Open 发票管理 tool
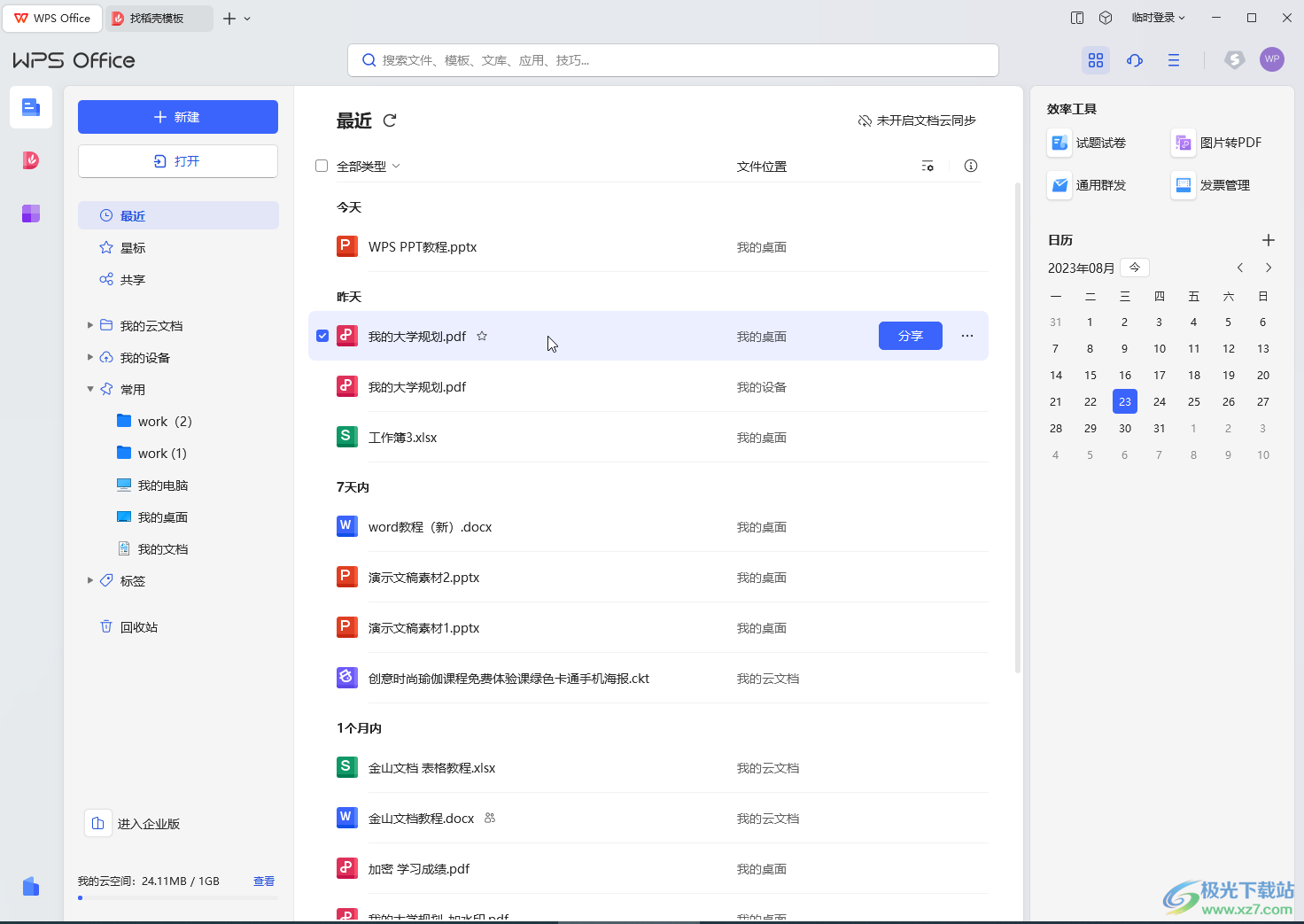 coord(1211,185)
